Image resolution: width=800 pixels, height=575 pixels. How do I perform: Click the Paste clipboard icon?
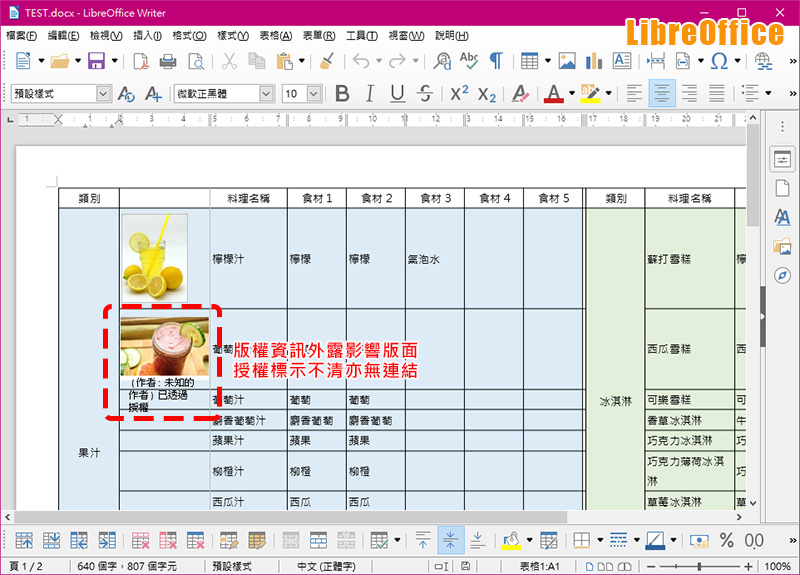click(x=284, y=61)
